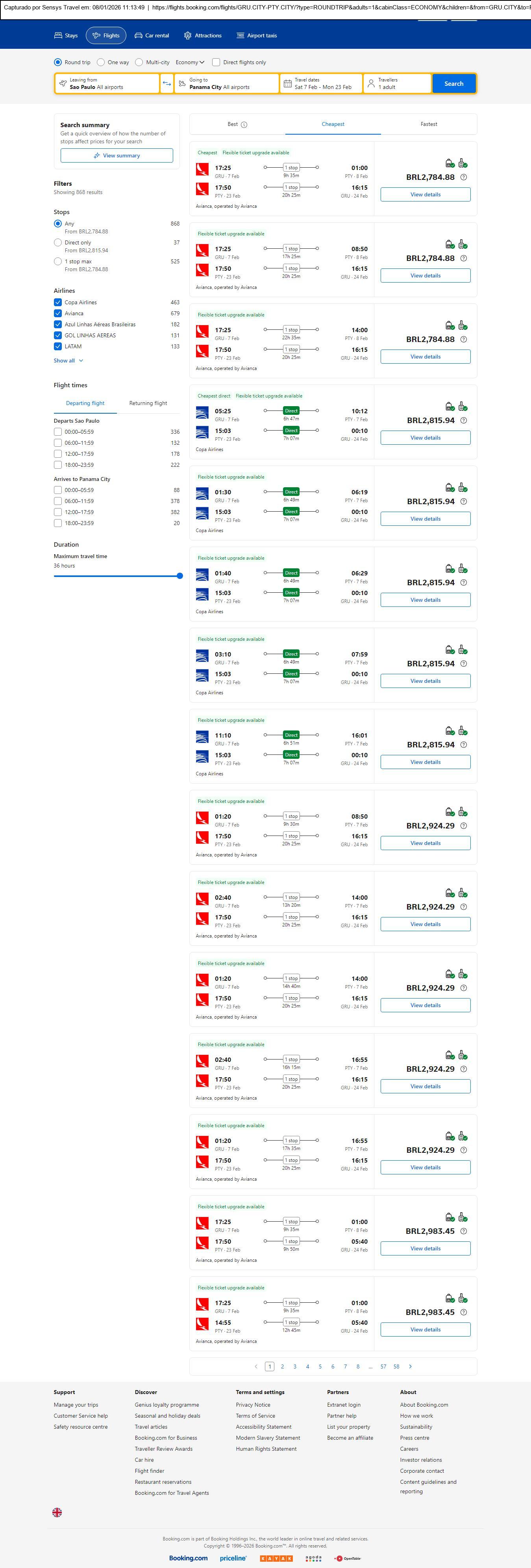Click the Airport taxis icon in navigation bar

241,36
